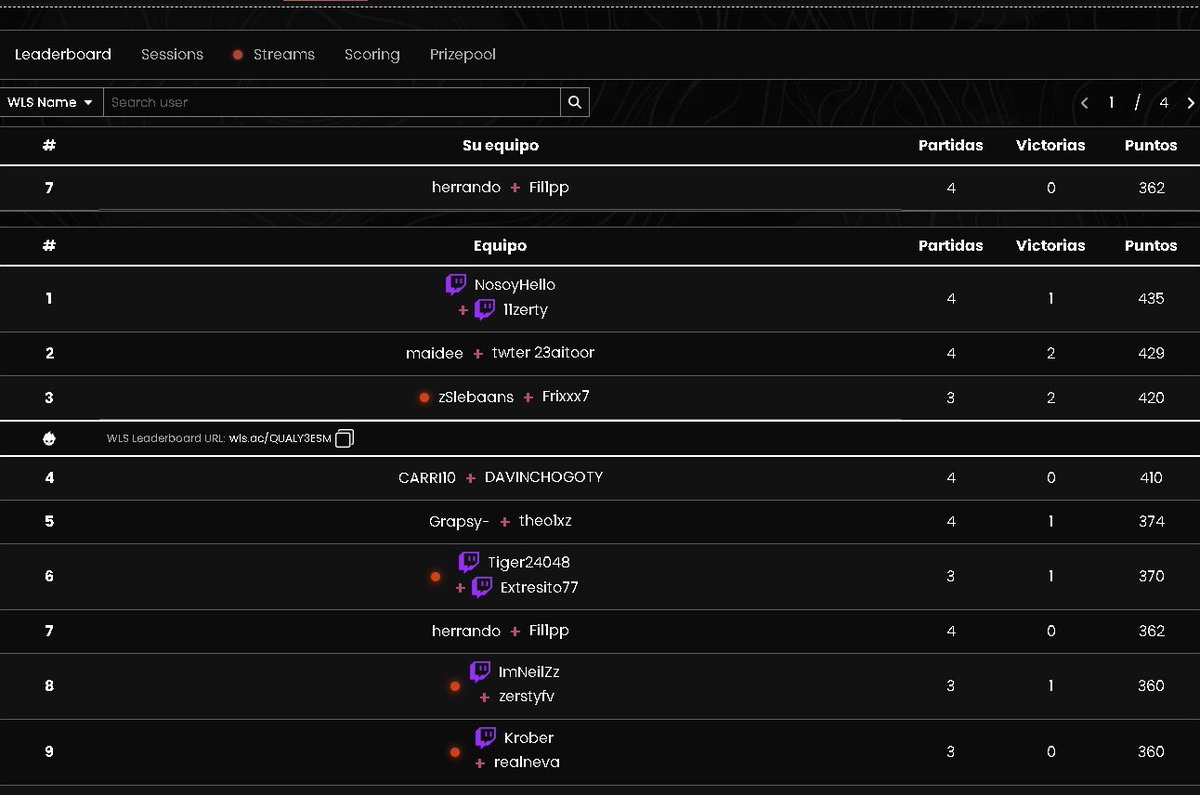Expand the WLS Name dropdown
Screen dimensions: 1200x795
point(51,102)
